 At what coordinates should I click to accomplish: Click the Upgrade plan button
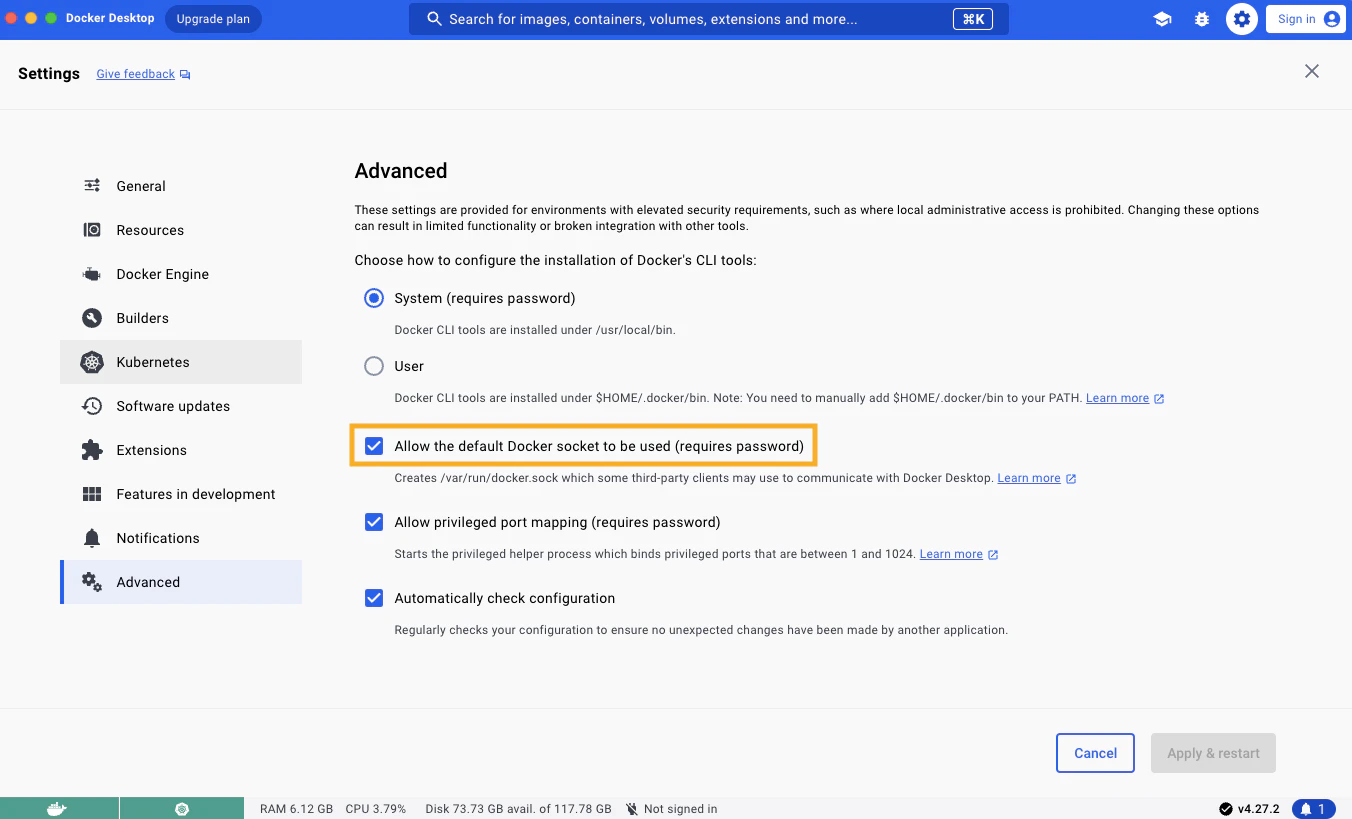click(213, 19)
